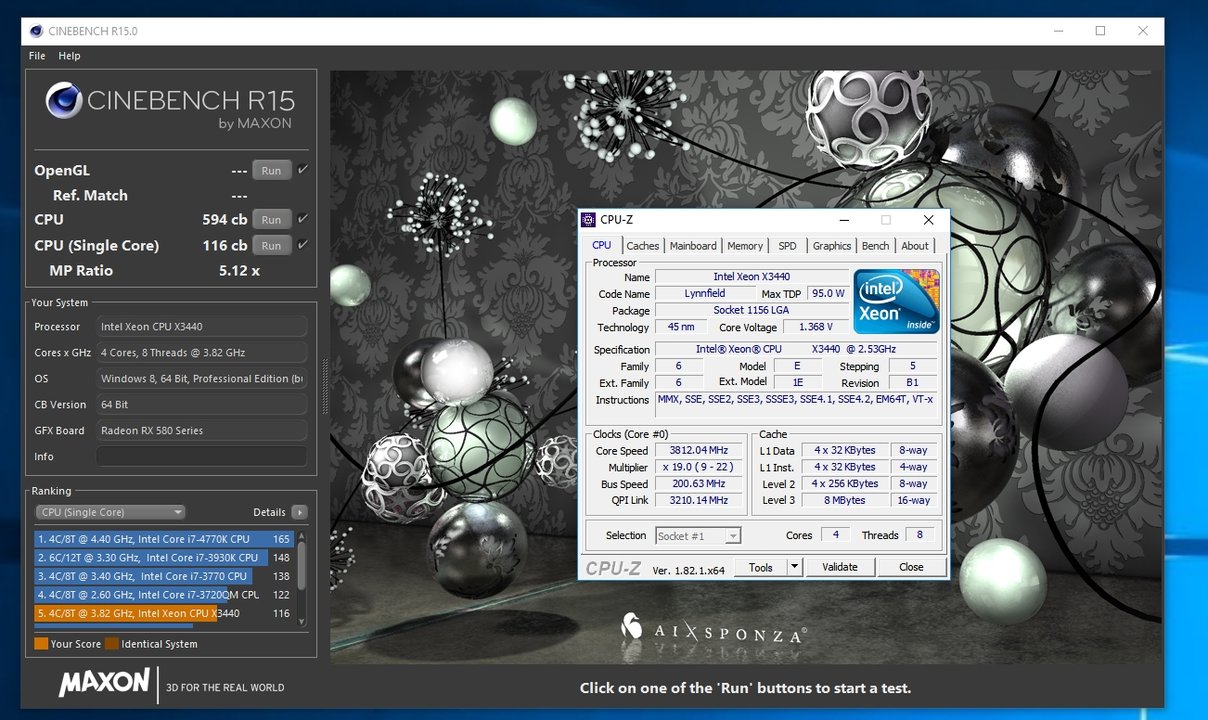The width and height of the screenshot is (1208, 720).
Task: Click the CPU-Z title bar icon
Action: coord(590,220)
